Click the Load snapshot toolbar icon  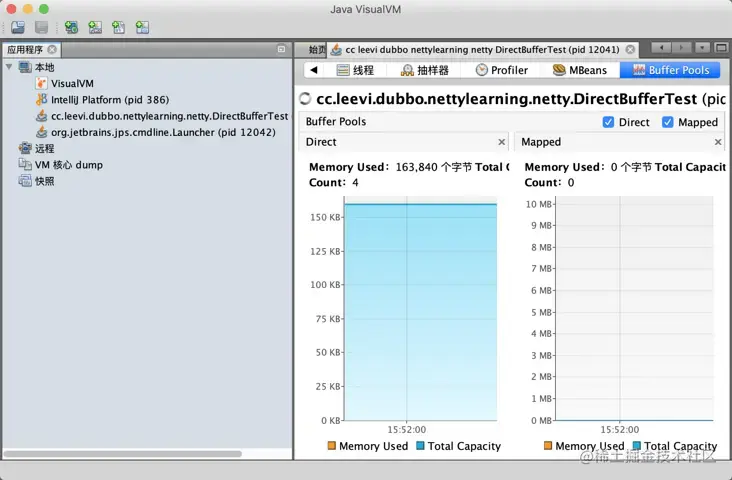[x=18, y=27]
